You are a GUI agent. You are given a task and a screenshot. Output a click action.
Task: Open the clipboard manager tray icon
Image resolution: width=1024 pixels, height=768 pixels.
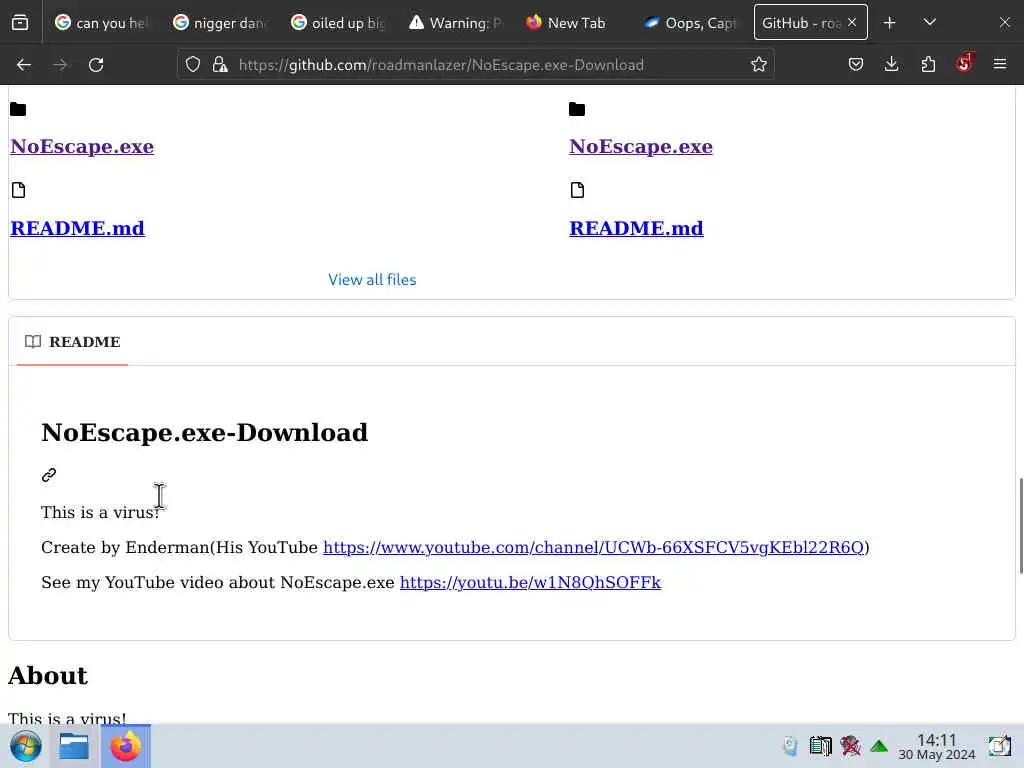(820, 746)
